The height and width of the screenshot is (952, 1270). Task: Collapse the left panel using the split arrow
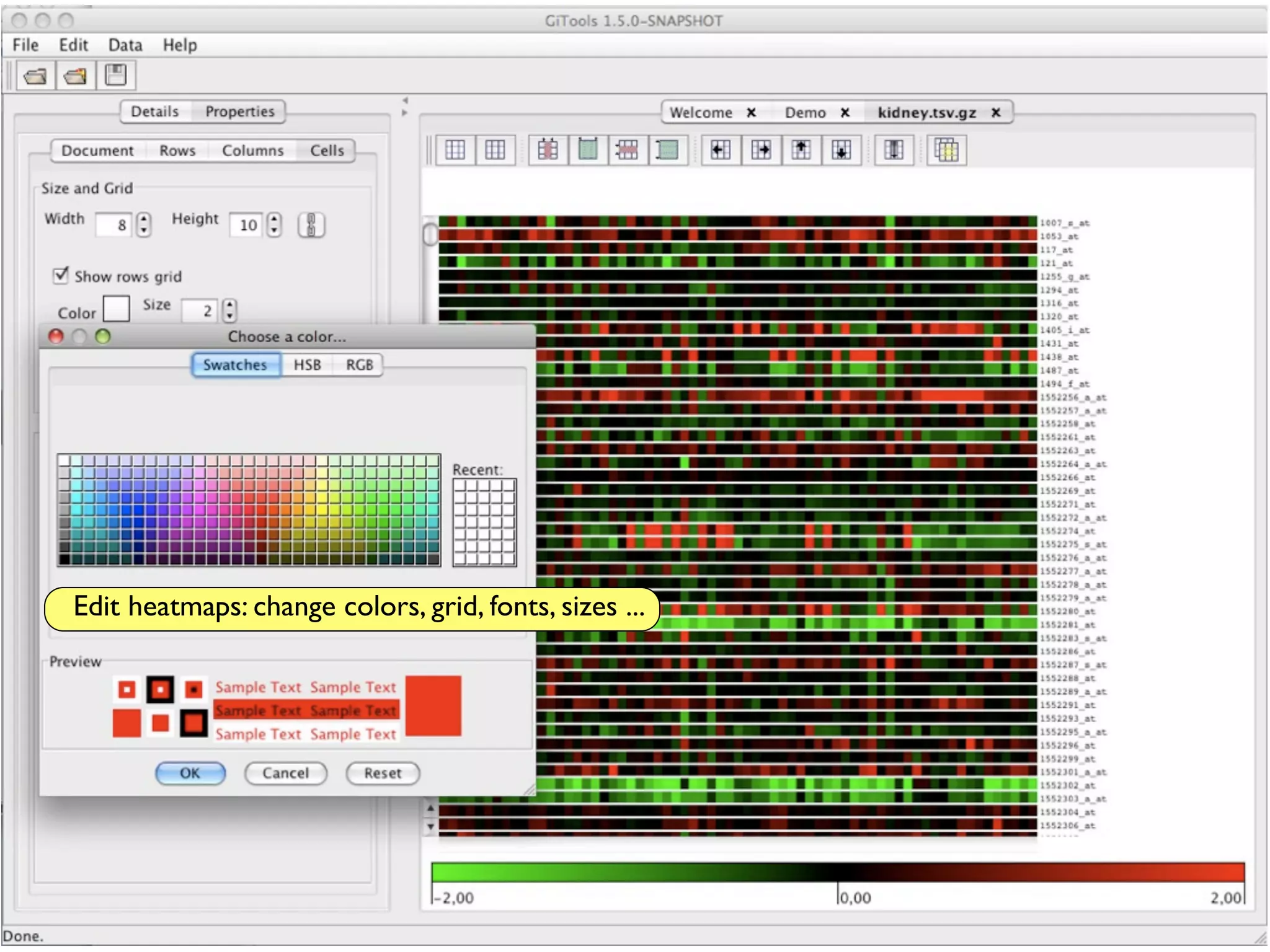point(405,100)
